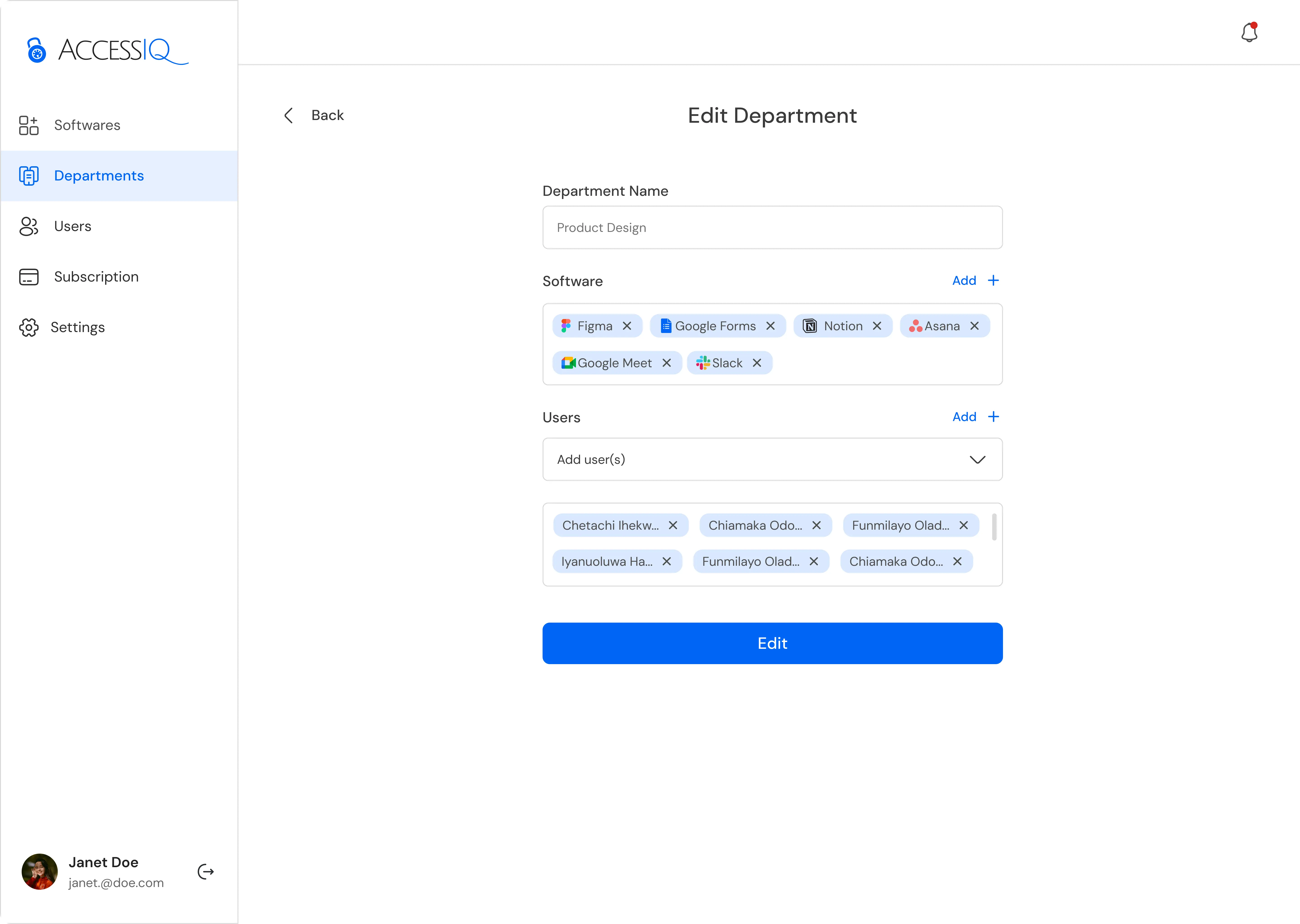1300x924 pixels.
Task: Remove the Figma software tag
Action: pos(627,326)
